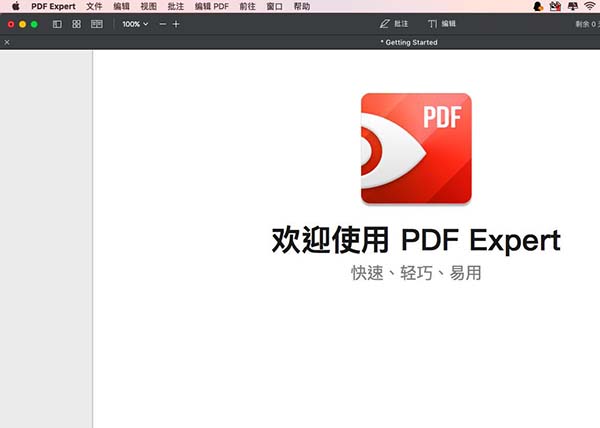Click the 欢迎使用 PDF Expert heading

(x=416, y=240)
